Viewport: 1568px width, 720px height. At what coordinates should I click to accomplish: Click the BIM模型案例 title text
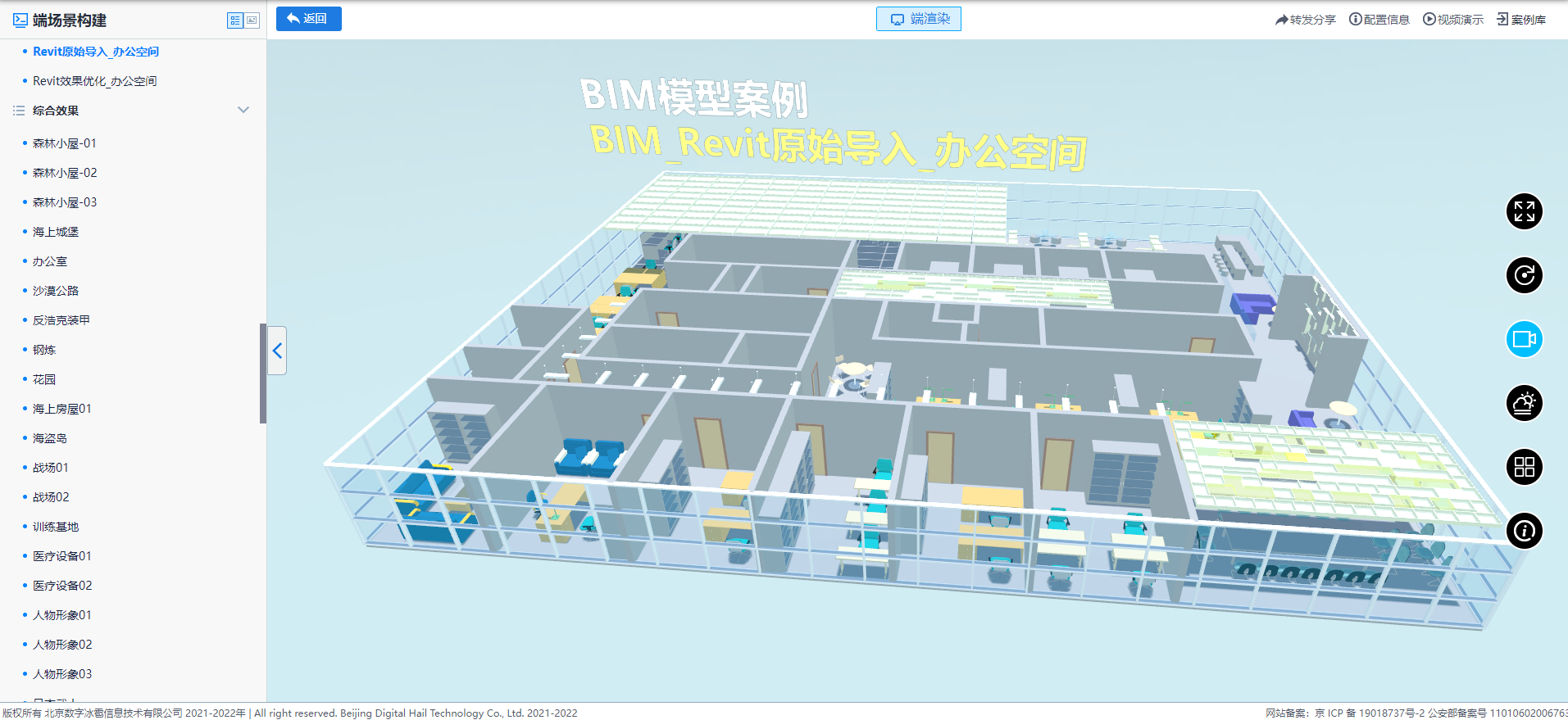[694, 97]
